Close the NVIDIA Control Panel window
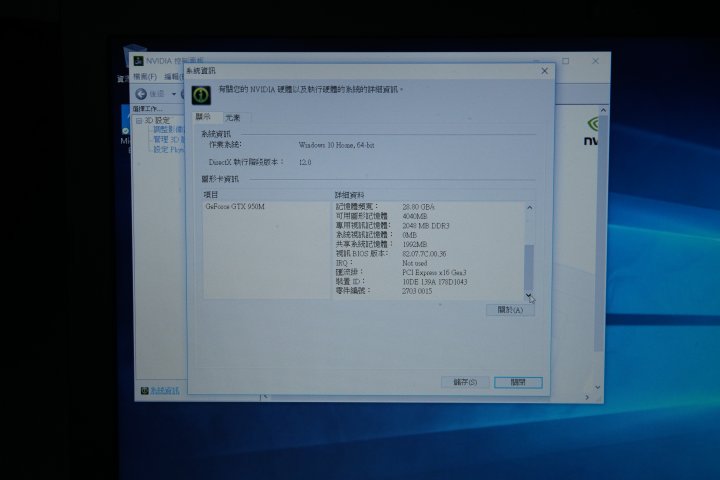 click(x=596, y=61)
